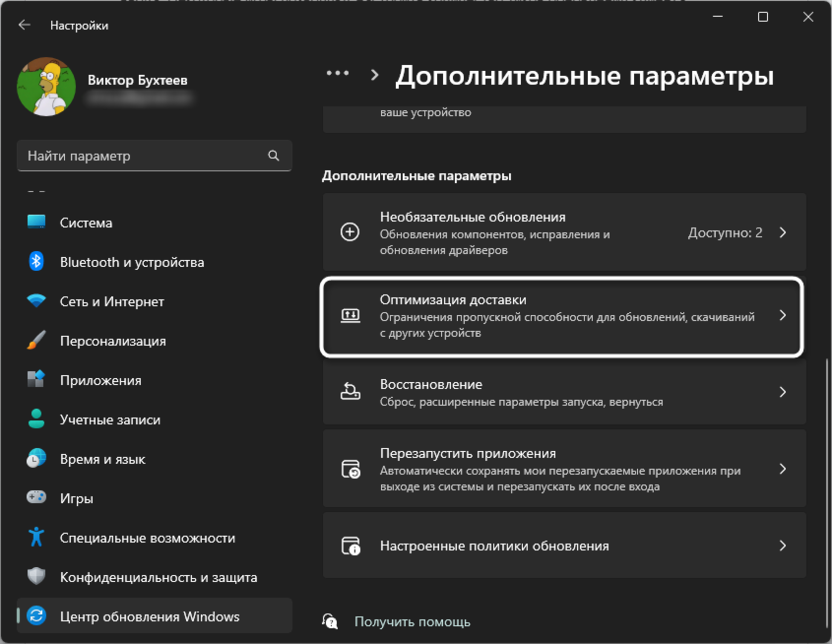
Task: Open Специальные возможности section
Action: click(x=154, y=537)
